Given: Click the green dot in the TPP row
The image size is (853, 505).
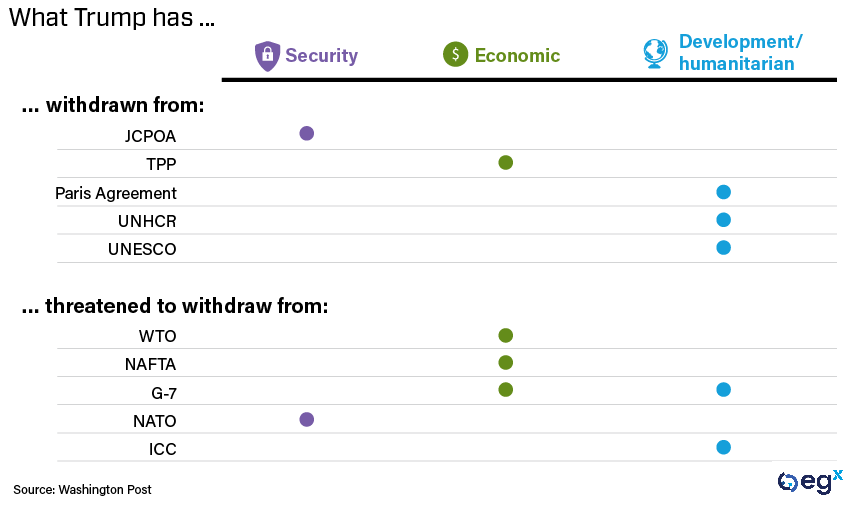Looking at the screenshot, I should (505, 162).
